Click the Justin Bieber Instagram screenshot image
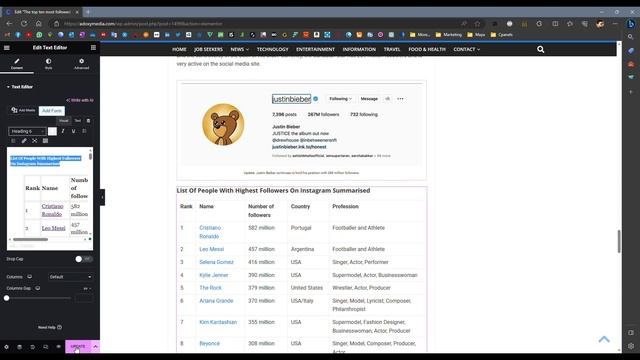 (302, 124)
